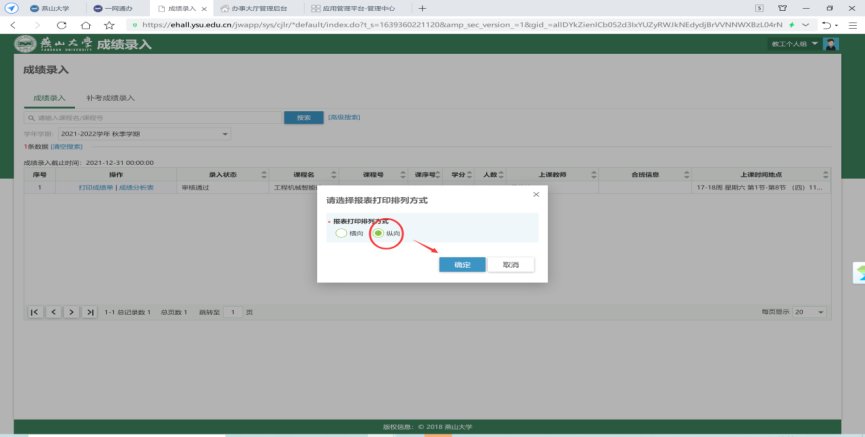Open the 学年学期 semester dropdown
This screenshot has width=865, height=437.
tap(143, 133)
